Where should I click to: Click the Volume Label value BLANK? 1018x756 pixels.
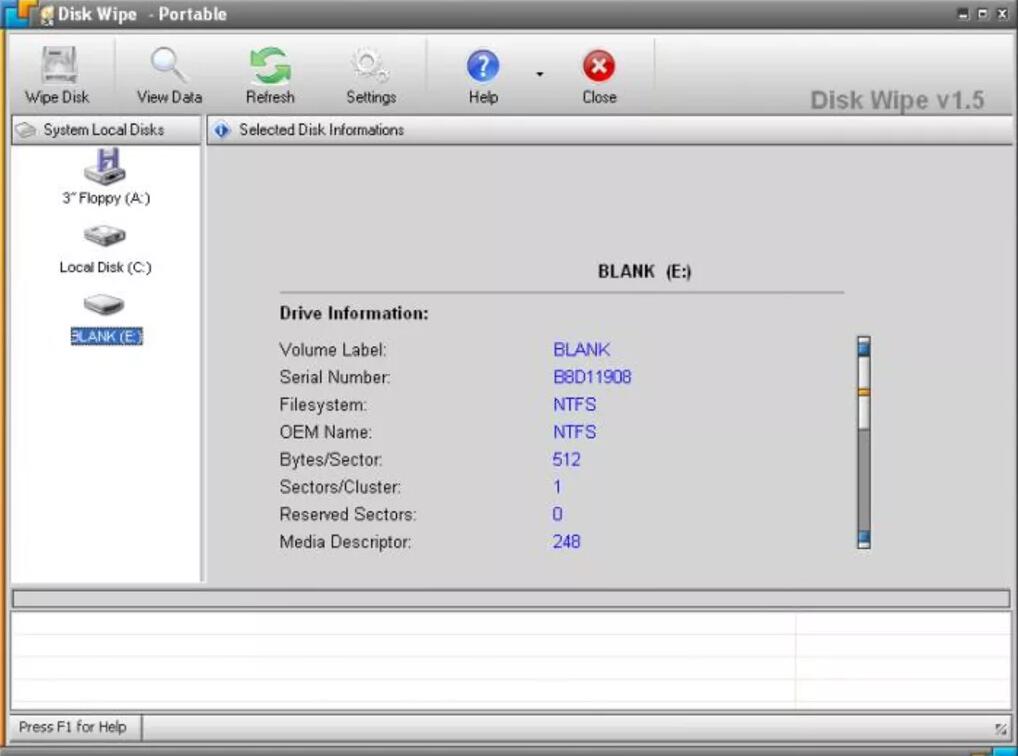tap(582, 349)
